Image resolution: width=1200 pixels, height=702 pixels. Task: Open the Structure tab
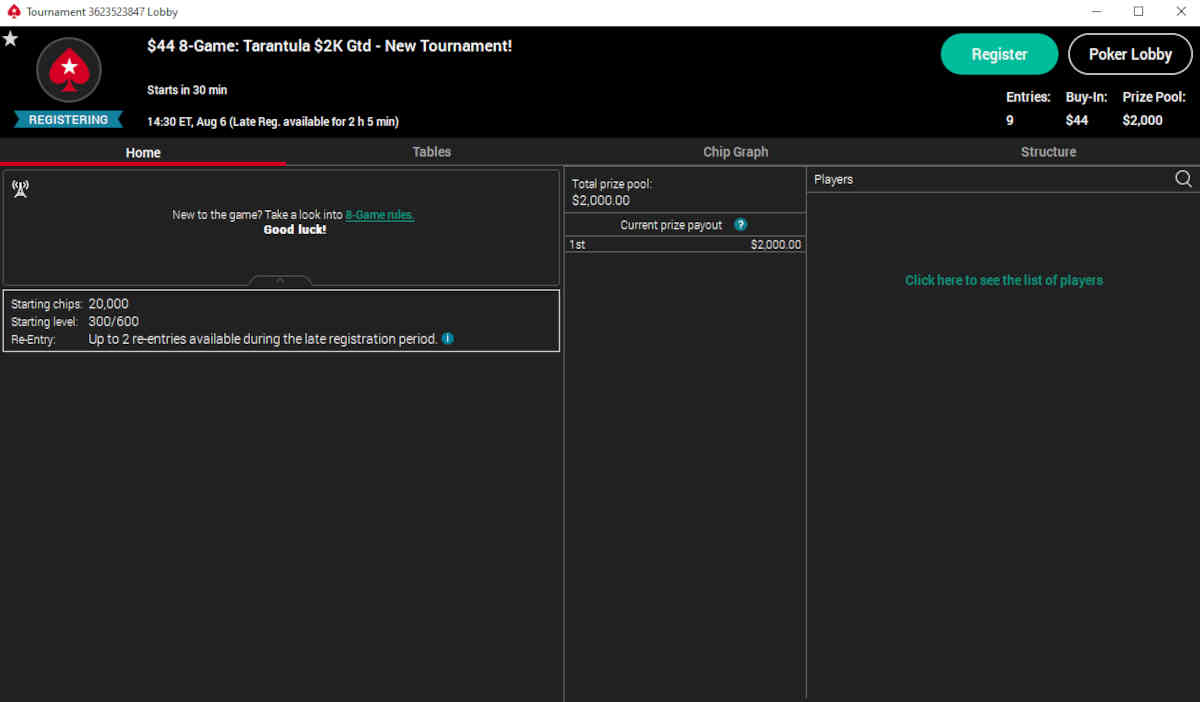click(1049, 152)
